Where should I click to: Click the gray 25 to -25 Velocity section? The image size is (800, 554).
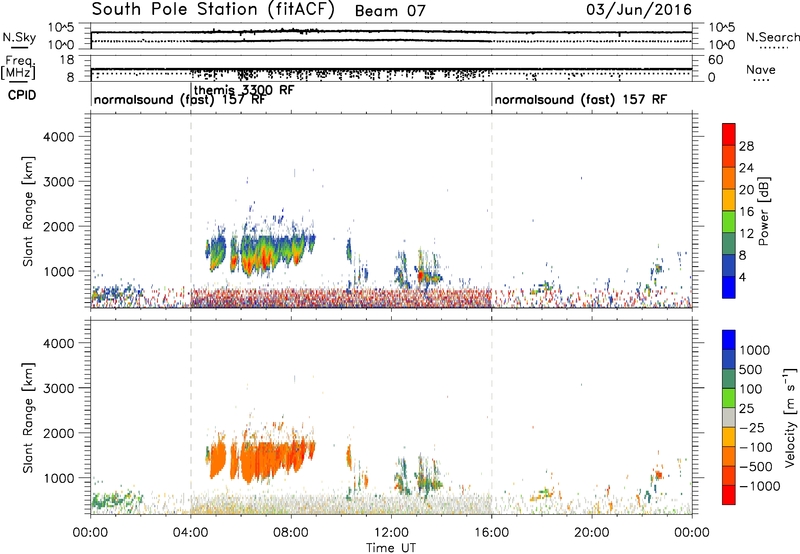point(729,417)
